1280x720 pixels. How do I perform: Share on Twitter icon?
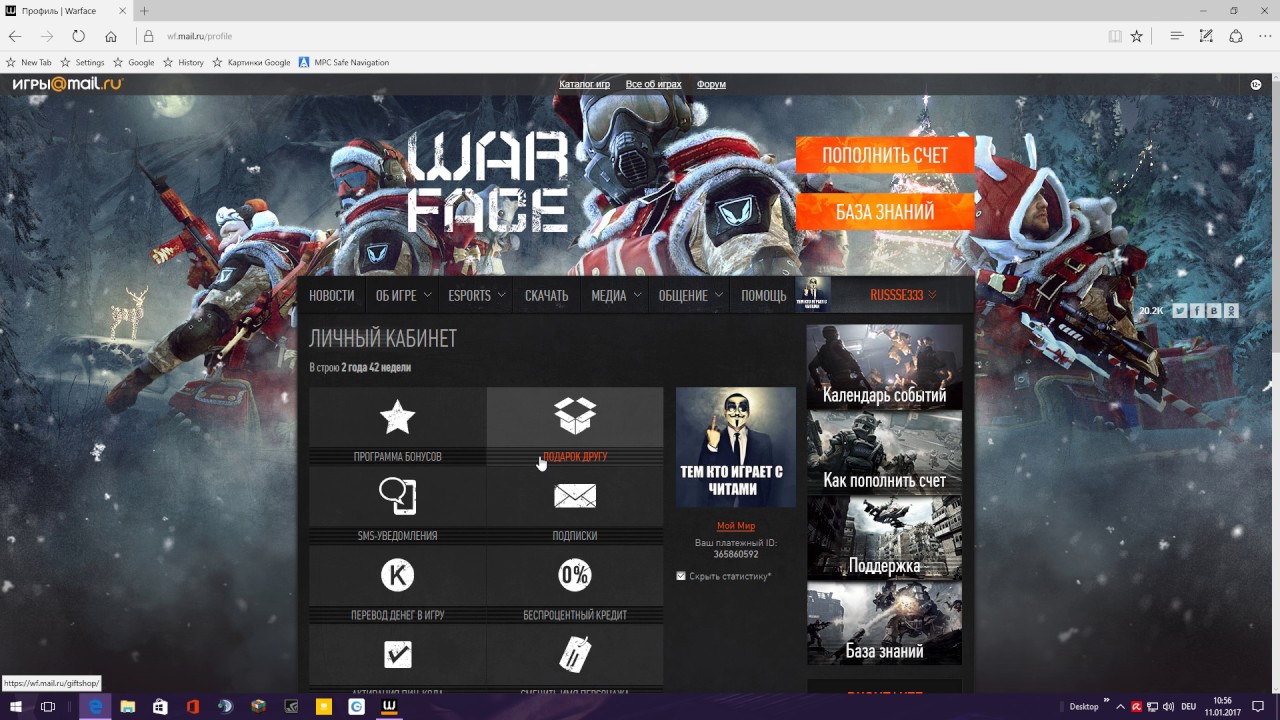pos(1179,311)
